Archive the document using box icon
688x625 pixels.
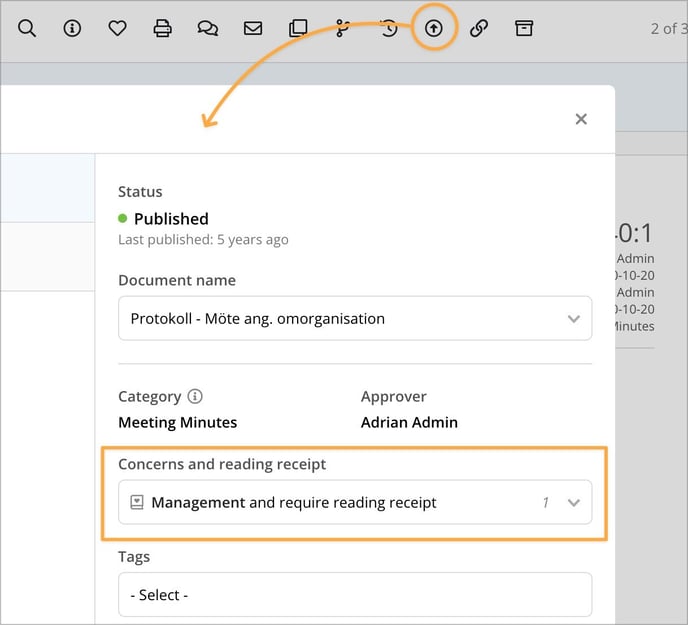point(524,28)
